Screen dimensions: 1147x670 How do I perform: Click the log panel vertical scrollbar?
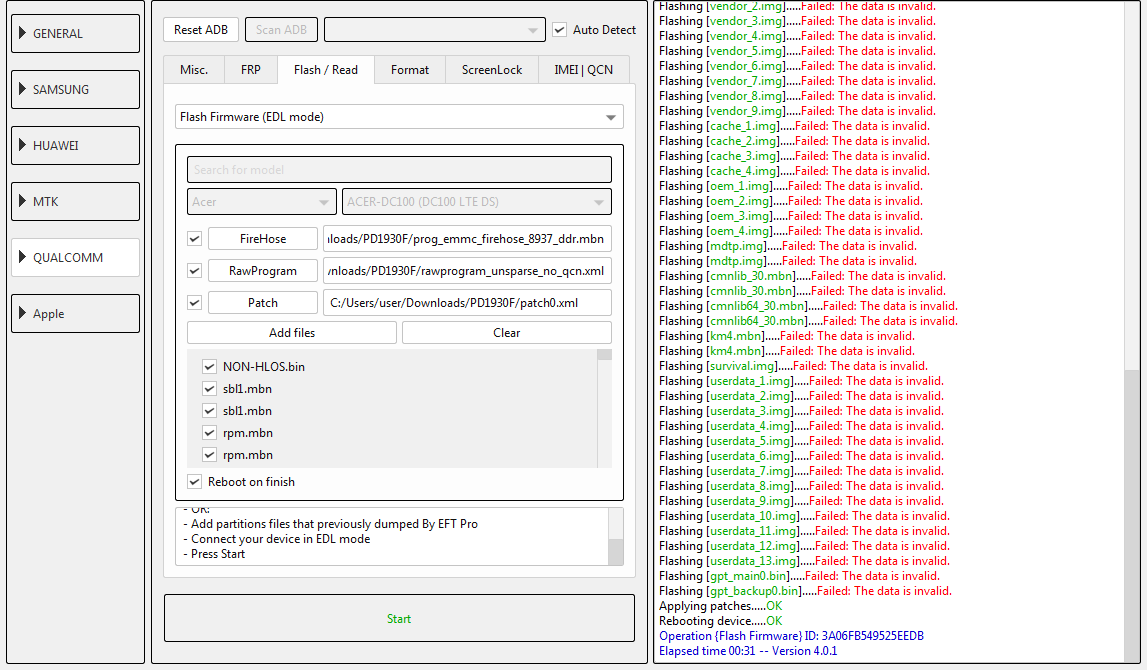click(x=1132, y=332)
